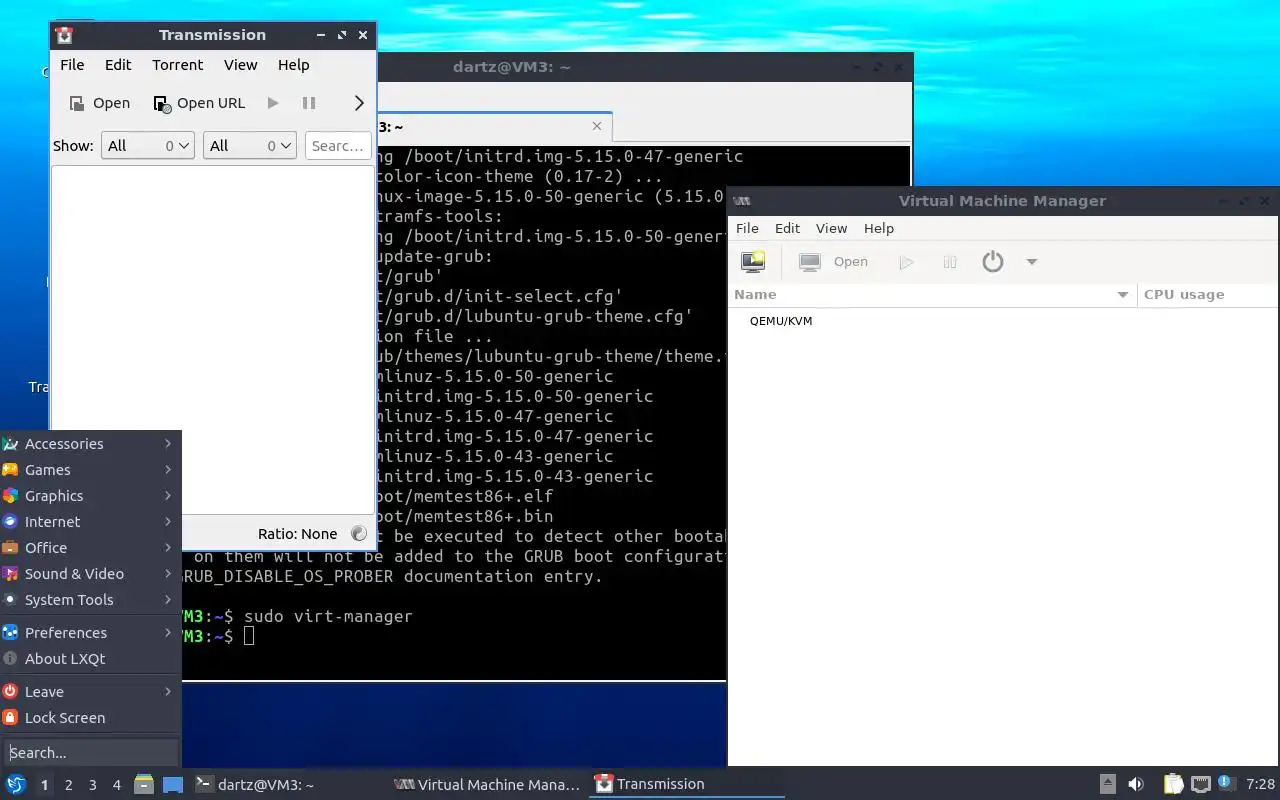
Task: Open About LXQt from the menu
Action: click(x=90, y=659)
